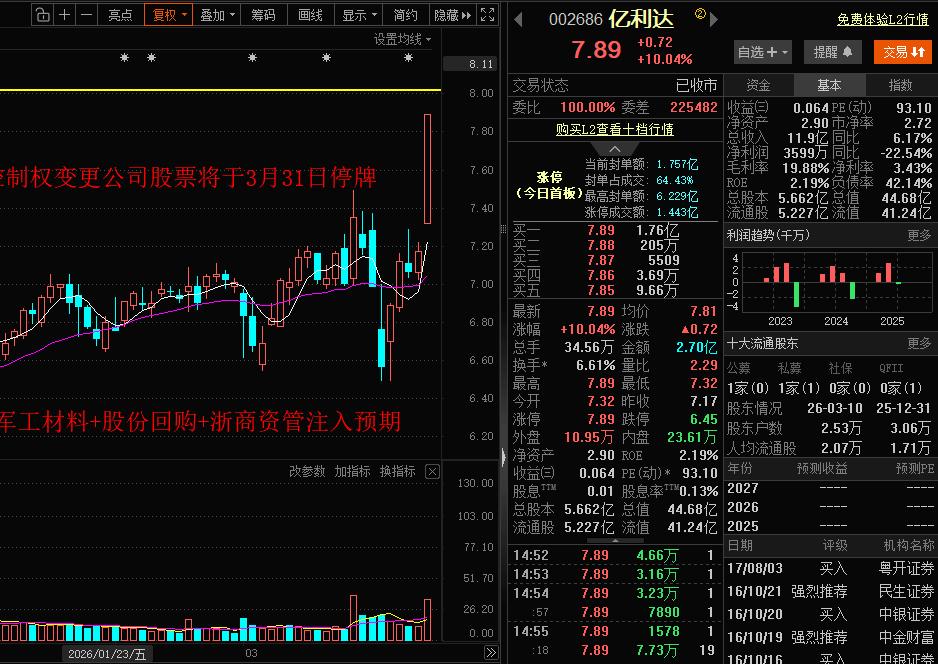
Task: Click 更多 next to 十大流通股东
Action: click(919, 343)
